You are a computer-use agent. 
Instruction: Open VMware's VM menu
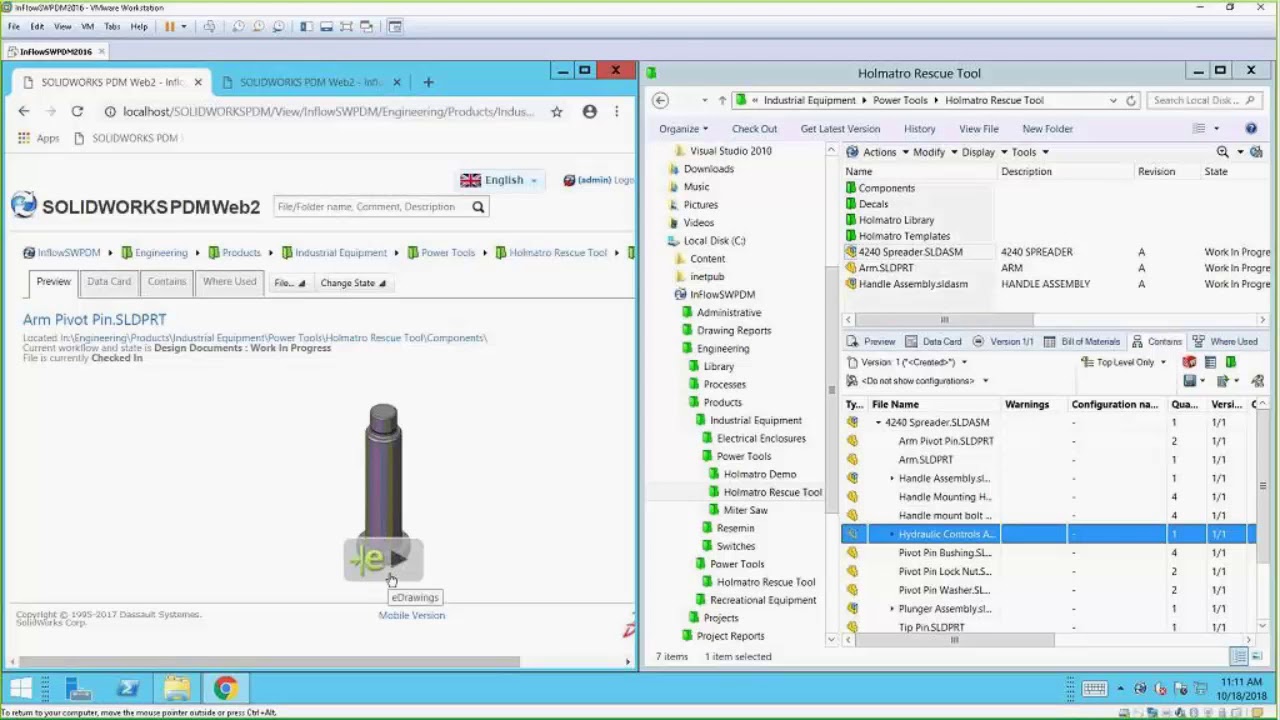(x=87, y=27)
